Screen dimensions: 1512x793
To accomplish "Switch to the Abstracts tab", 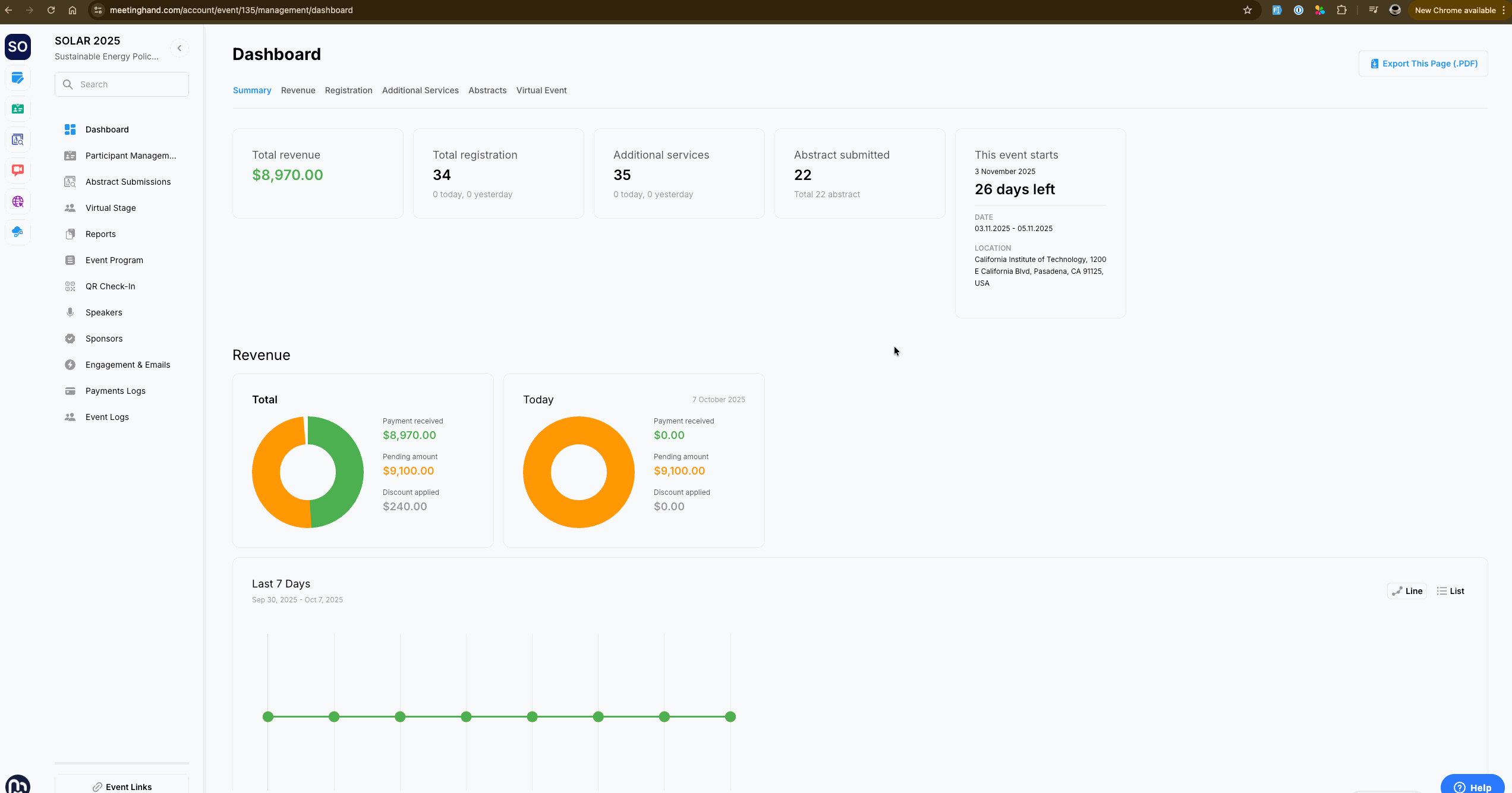I will click(487, 90).
